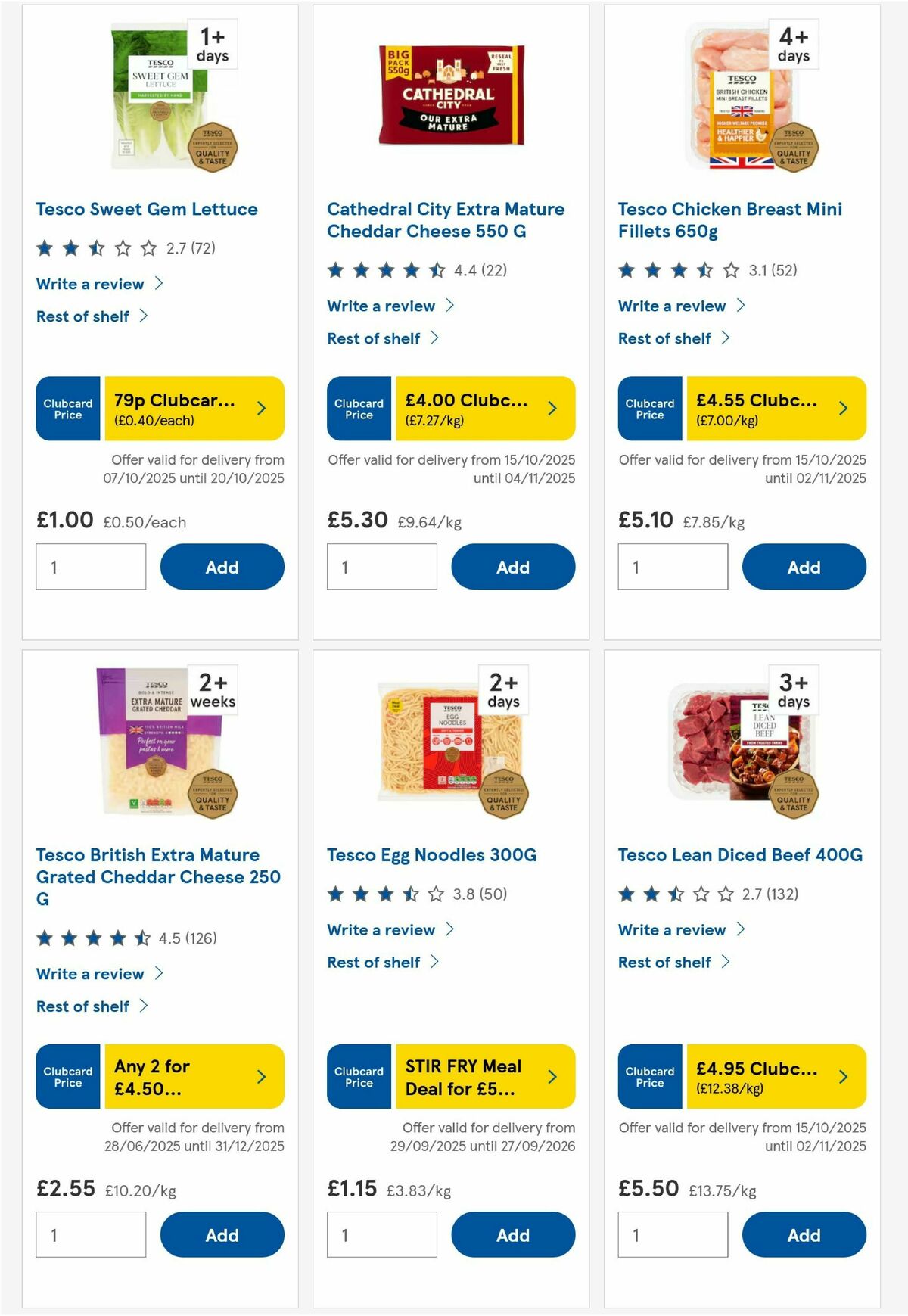Click the Clubcard Price badge on Egg Noodles
The width and height of the screenshot is (908, 1316).
point(358,1077)
